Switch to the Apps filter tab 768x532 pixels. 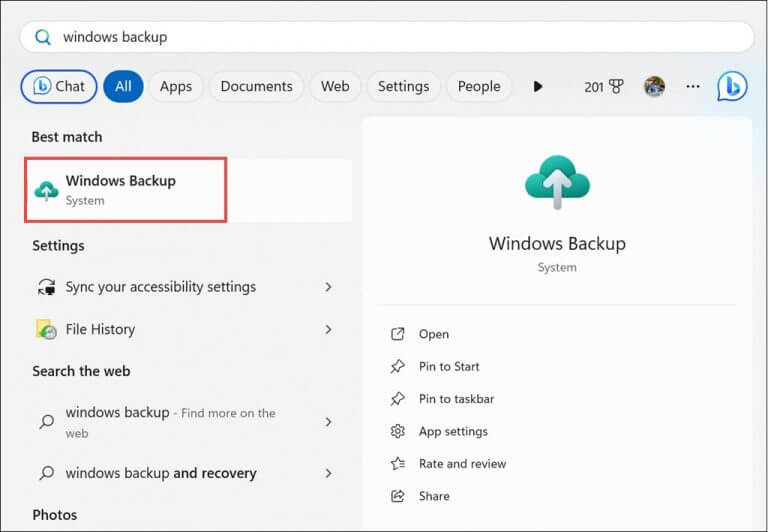click(x=176, y=87)
